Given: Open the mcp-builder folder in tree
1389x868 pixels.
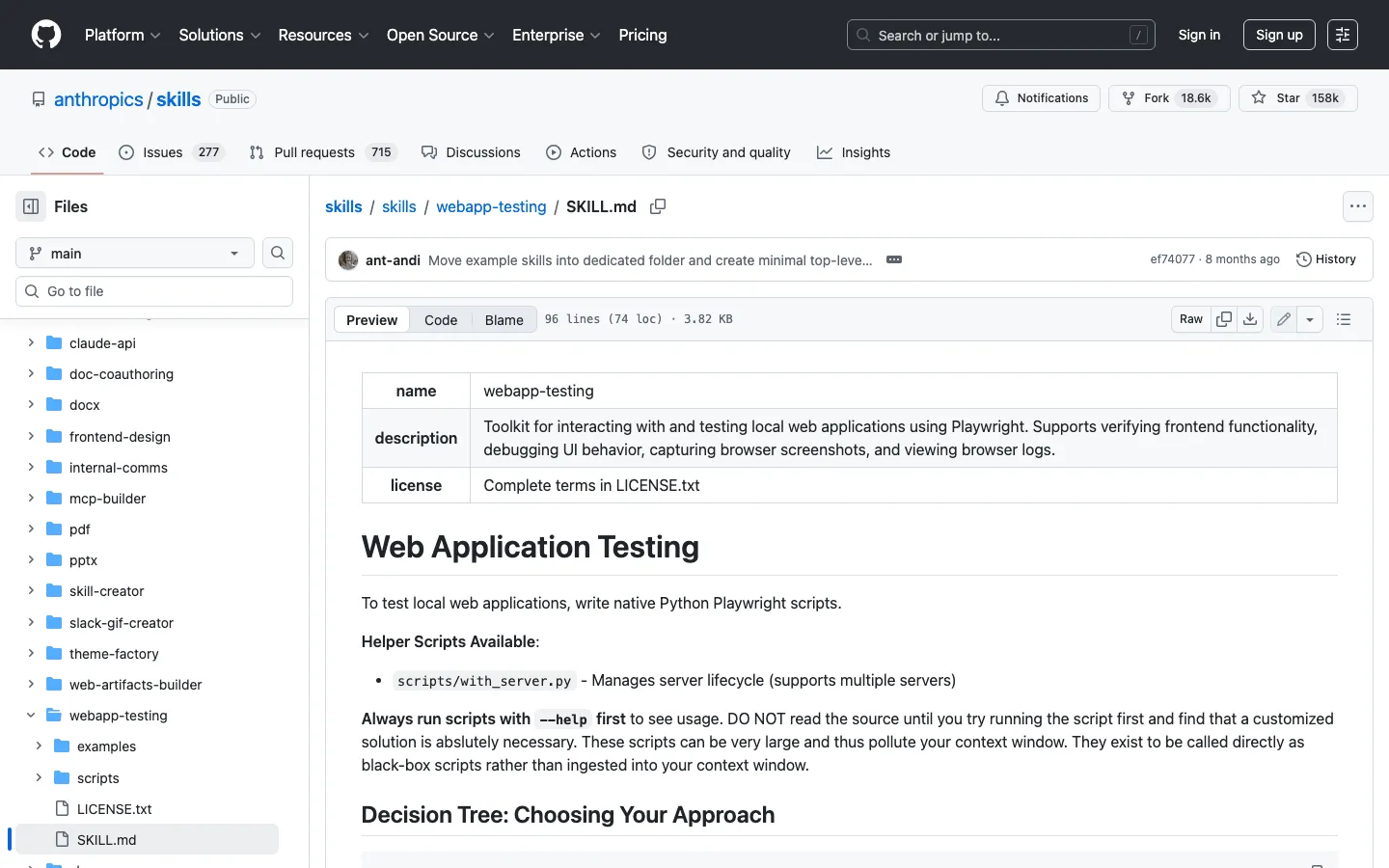Looking at the screenshot, I should pyautogui.click(x=107, y=499).
